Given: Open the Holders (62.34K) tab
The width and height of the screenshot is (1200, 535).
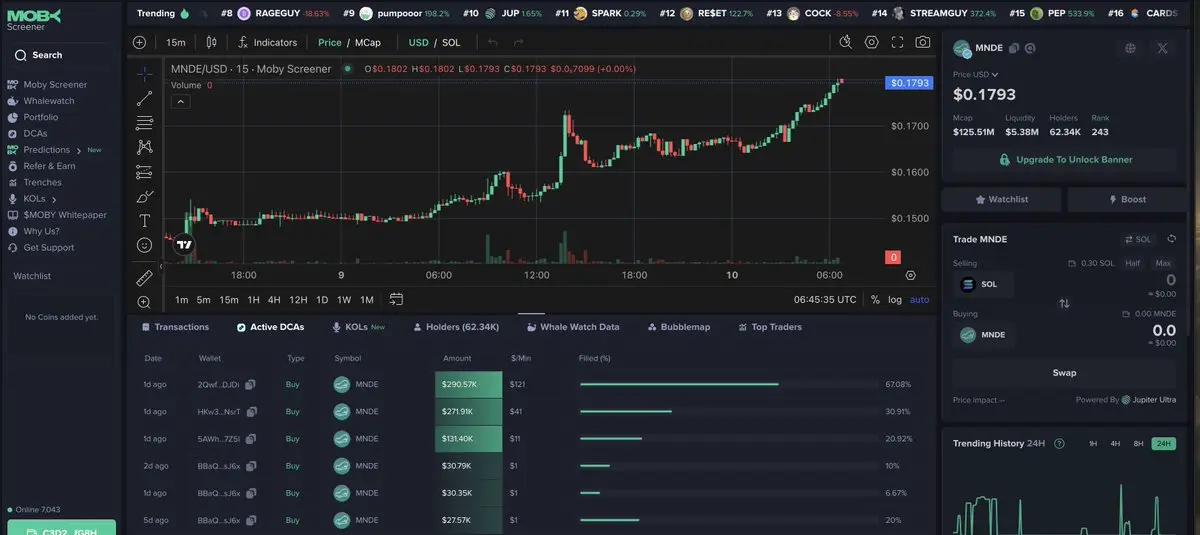Looking at the screenshot, I should [x=456, y=327].
